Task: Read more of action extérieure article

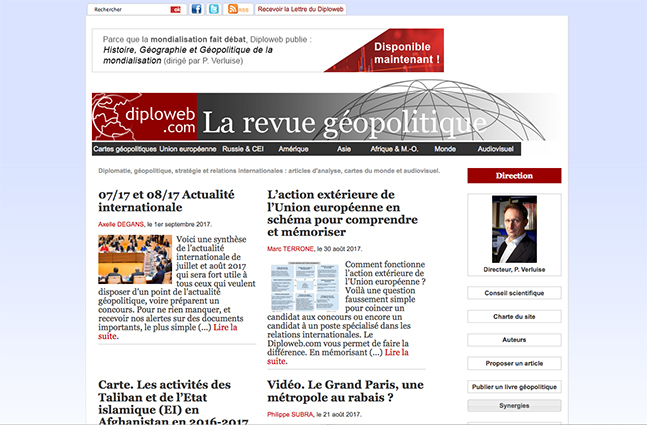Action: 397,352
